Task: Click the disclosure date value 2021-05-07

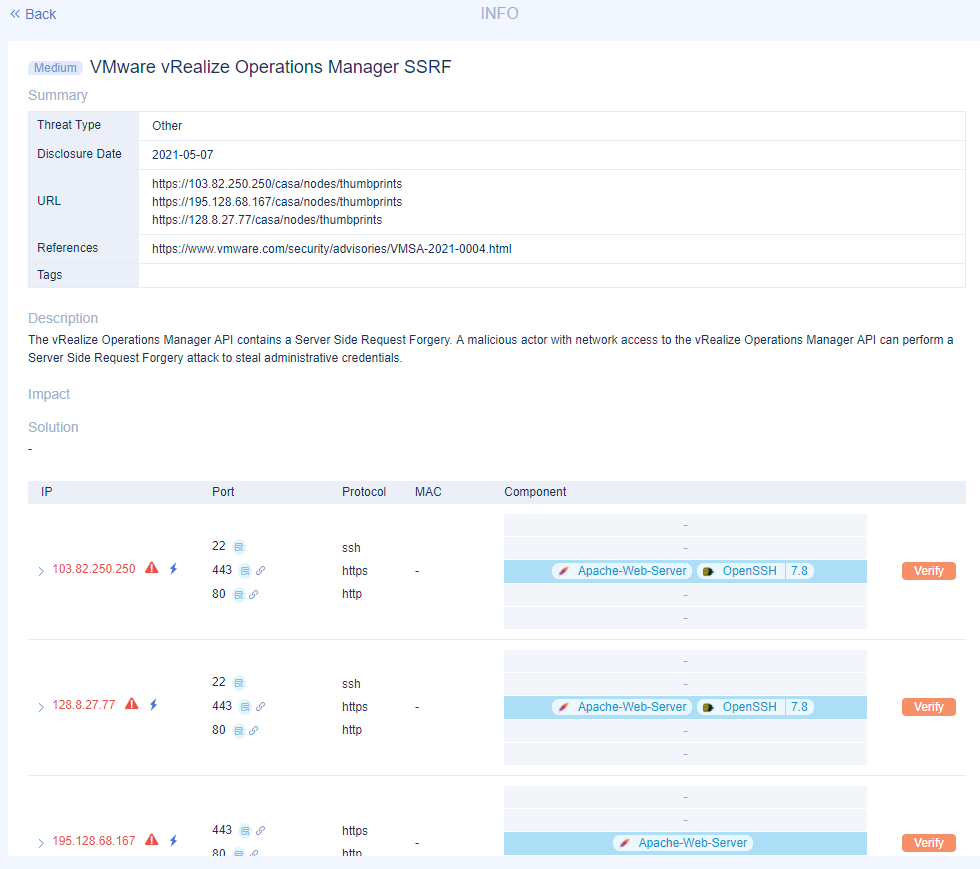Action: tap(182, 155)
